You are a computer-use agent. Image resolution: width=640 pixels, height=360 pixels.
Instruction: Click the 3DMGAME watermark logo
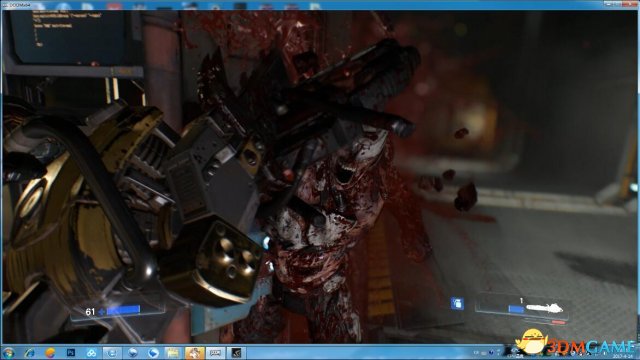[575, 344]
